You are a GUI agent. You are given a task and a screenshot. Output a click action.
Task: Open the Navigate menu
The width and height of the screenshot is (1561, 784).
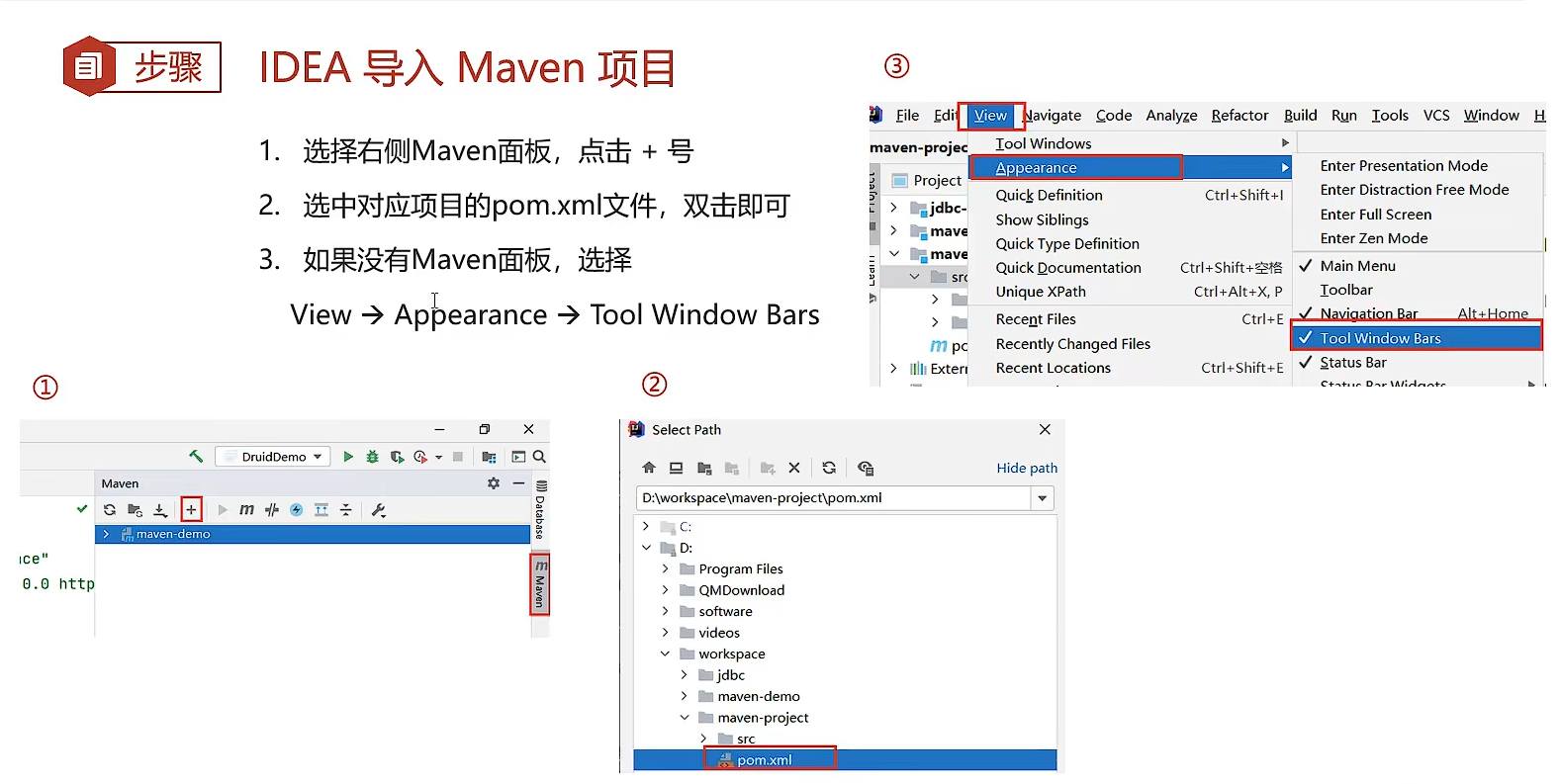point(1052,116)
